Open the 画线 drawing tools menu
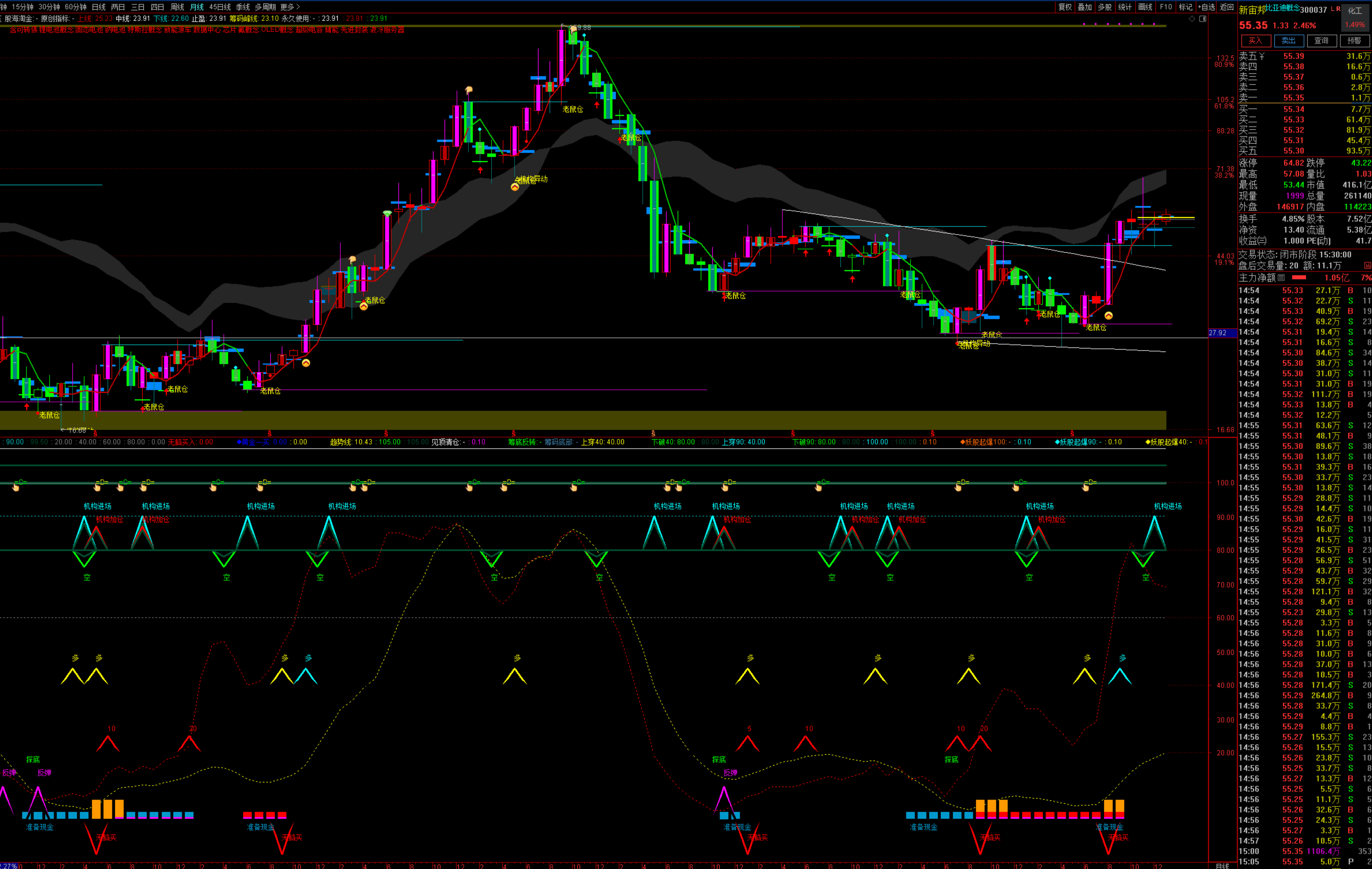 coord(1145,7)
